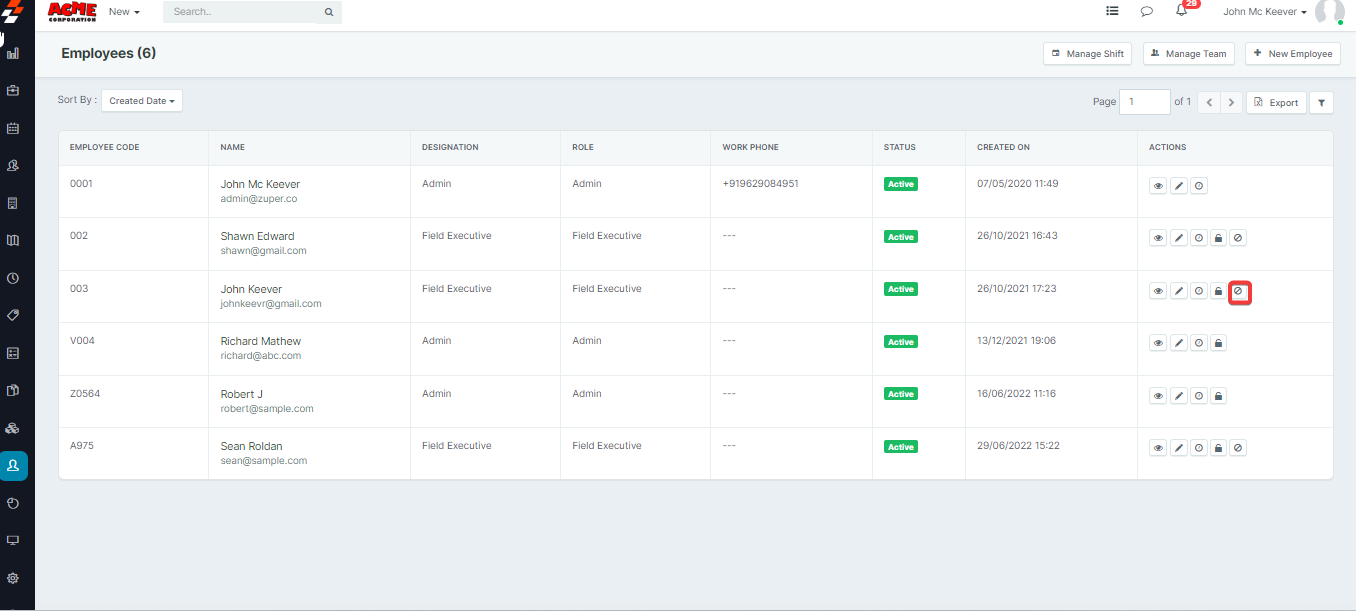1356x611 pixels.
Task: Toggle the lock icon for Sean Roldan
Action: tap(1218, 448)
